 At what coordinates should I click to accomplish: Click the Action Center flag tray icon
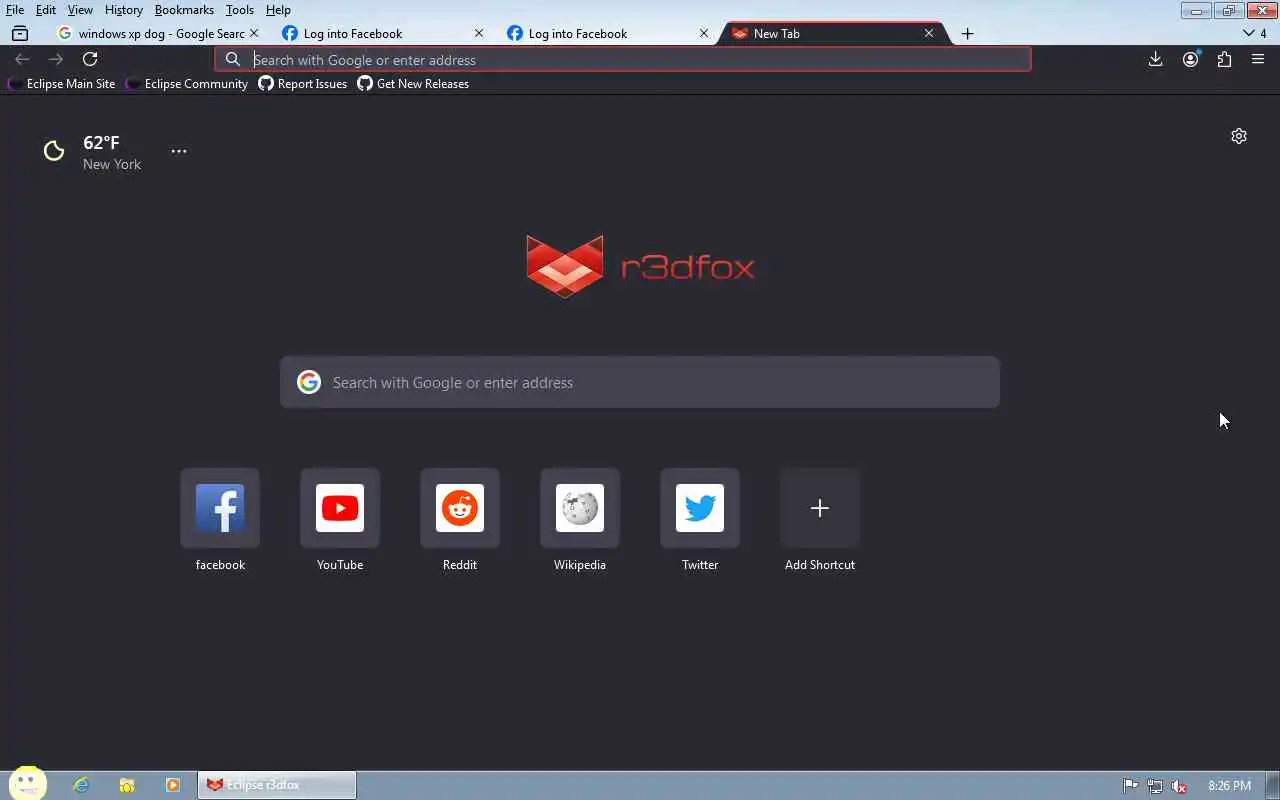pos(1131,786)
